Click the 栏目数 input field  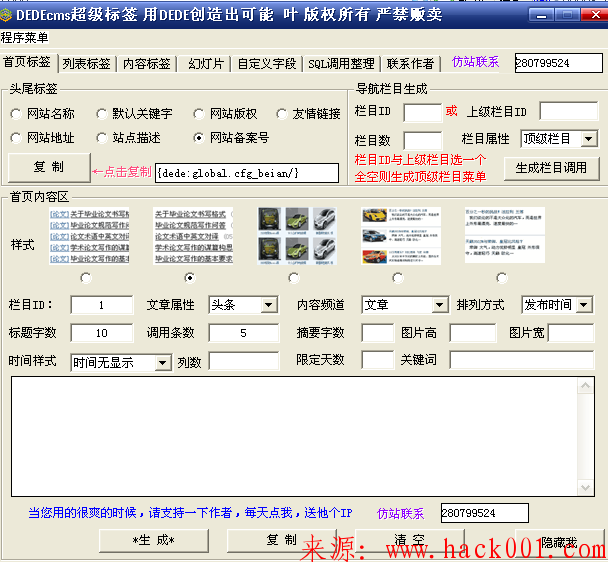click(x=422, y=140)
